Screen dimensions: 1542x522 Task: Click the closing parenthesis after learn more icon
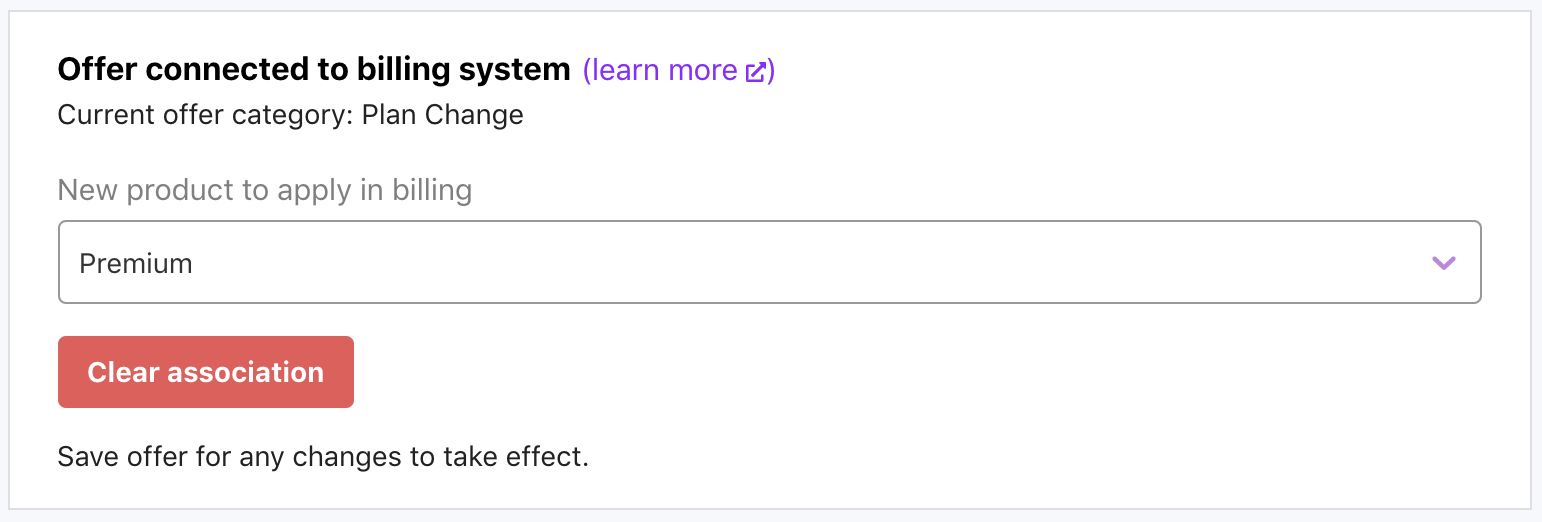pyautogui.click(x=771, y=71)
